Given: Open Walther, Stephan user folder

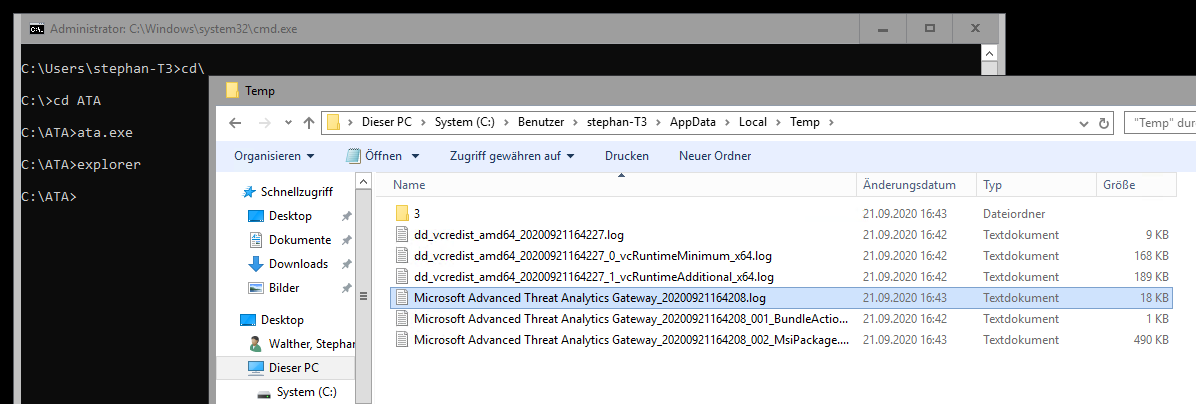Looking at the screenshot, I should click(311, 344).
